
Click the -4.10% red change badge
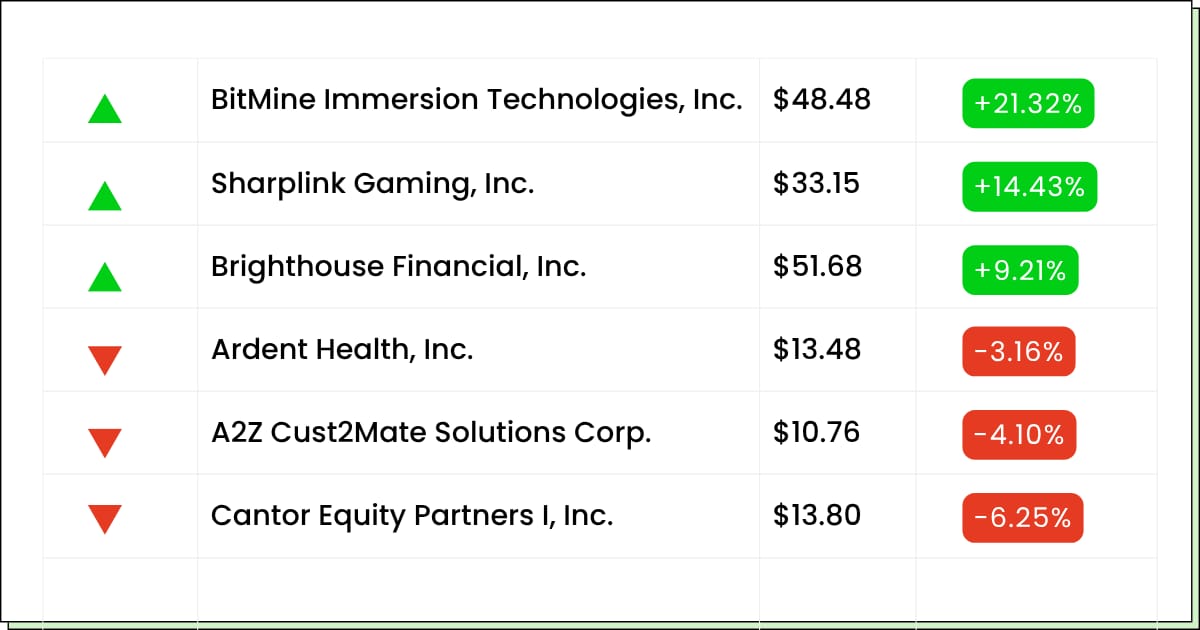tap(1020, 435)
